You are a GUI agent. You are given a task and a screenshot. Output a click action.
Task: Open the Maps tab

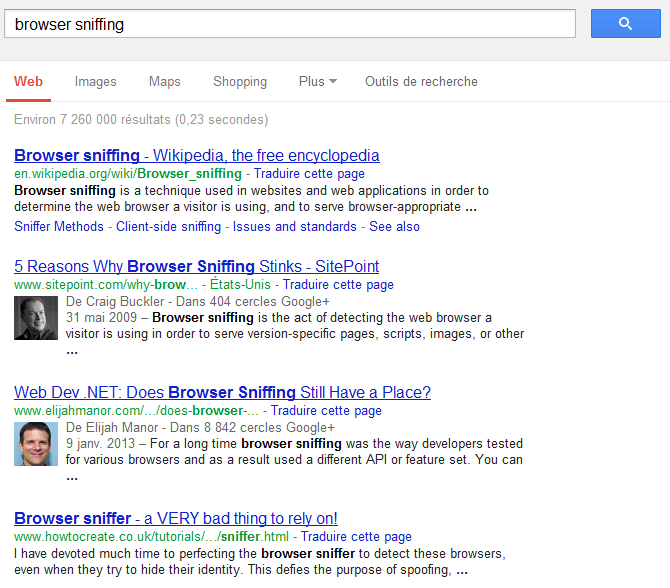tap(165, 81)
